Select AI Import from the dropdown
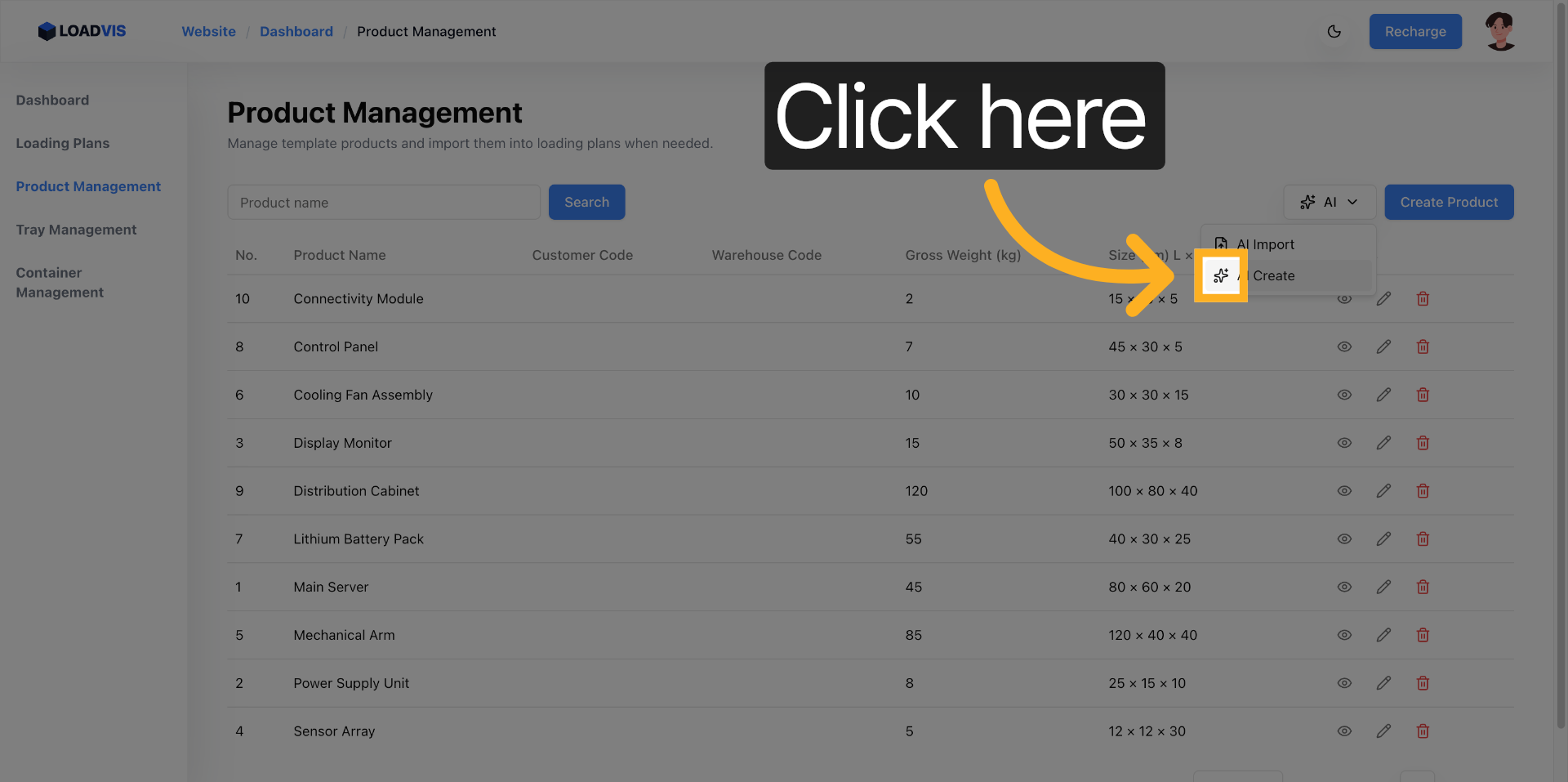 (1265, 244)
